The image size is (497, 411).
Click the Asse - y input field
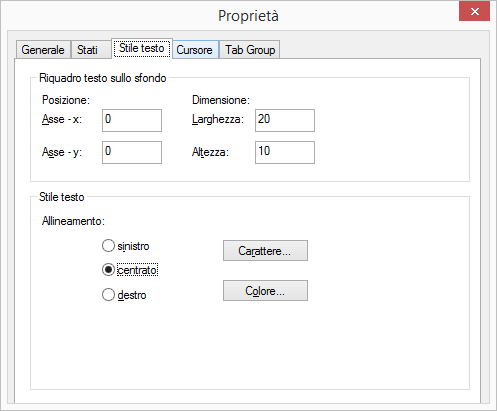point(132,152)
